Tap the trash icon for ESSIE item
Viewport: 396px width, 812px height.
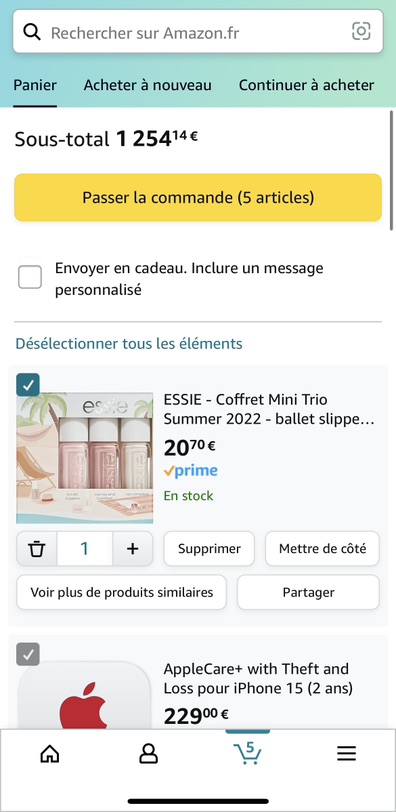click(37, 548)
